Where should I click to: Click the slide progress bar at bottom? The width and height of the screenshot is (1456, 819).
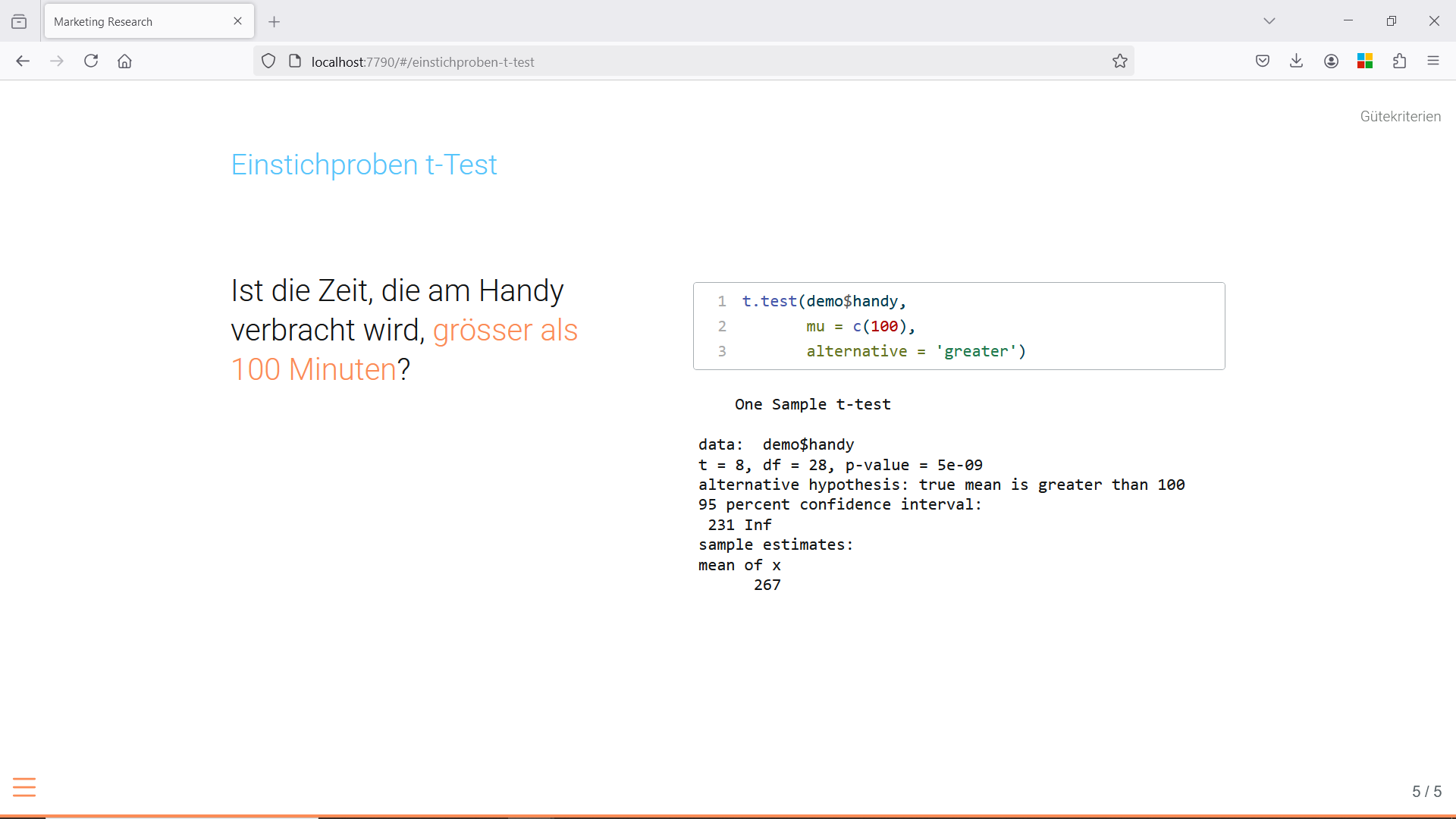coord(728,816)
